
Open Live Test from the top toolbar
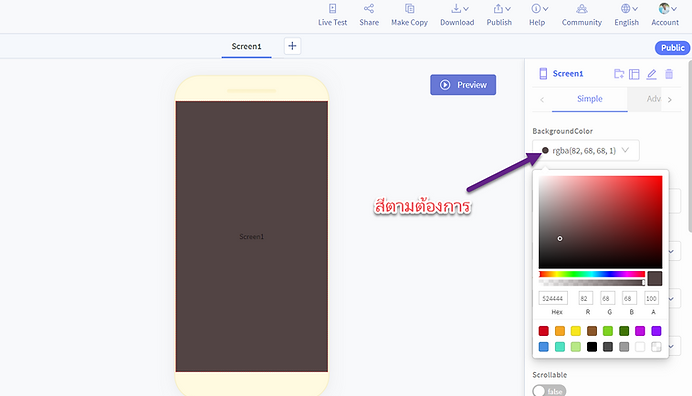coord(332,15)
